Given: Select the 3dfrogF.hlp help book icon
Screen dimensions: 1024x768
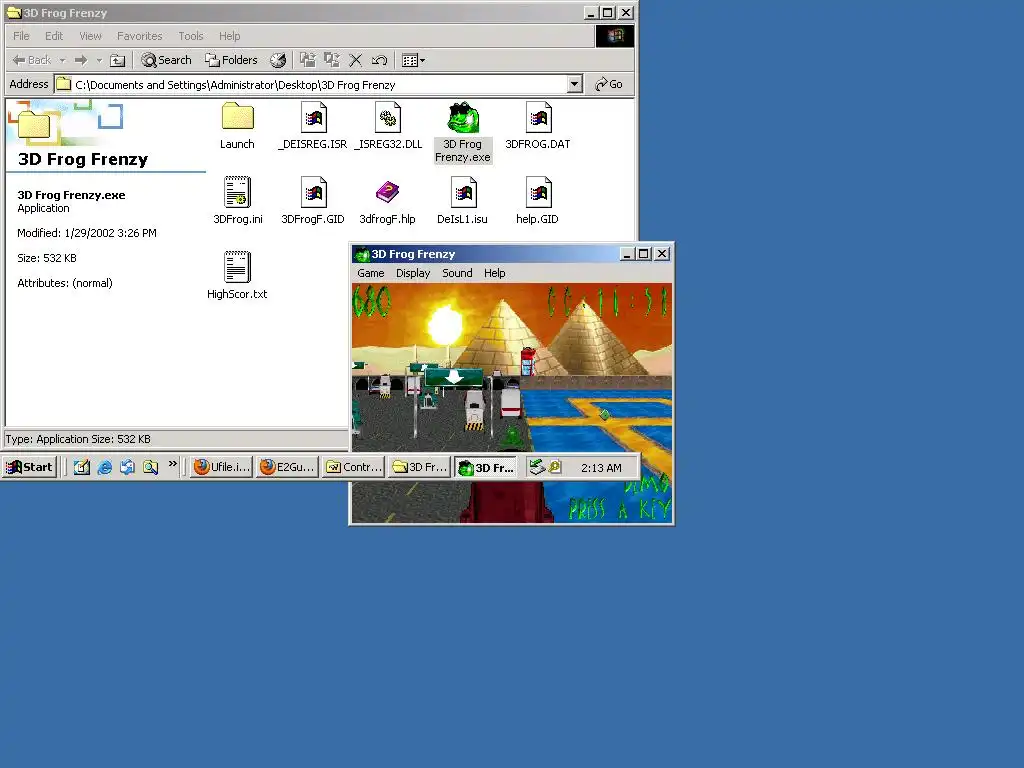Looking at the screenshot, I should click(x=388, y=193).
